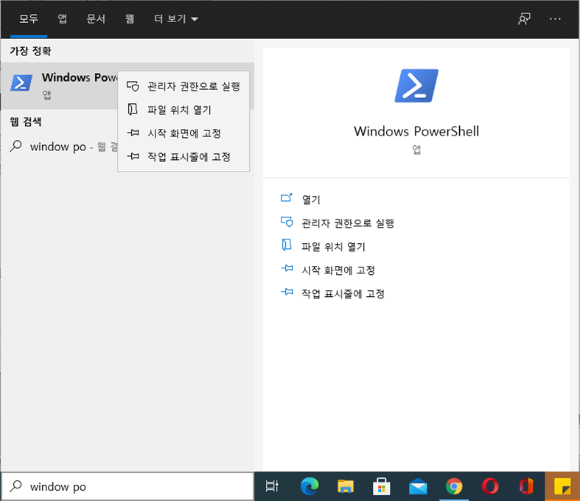The height and width of the screenshot is (501, 580).
Task: Open the 'window po' web search suggestion
Action: tap(59, 147)
